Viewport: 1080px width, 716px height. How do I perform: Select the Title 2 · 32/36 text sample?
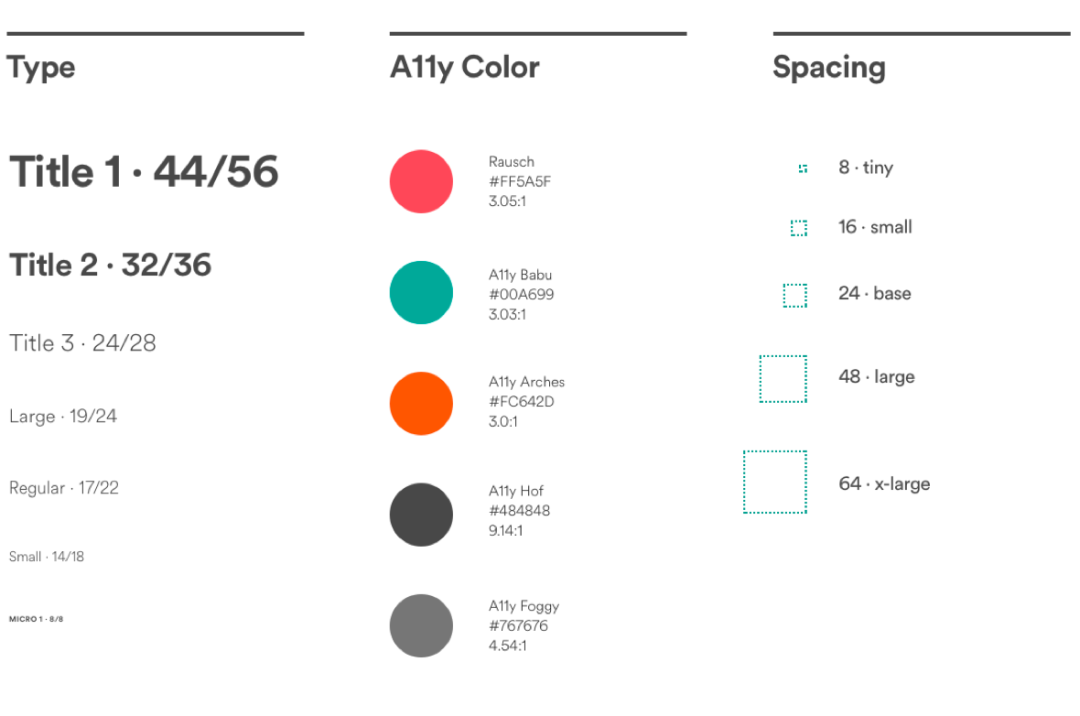(x=110, y=265)
